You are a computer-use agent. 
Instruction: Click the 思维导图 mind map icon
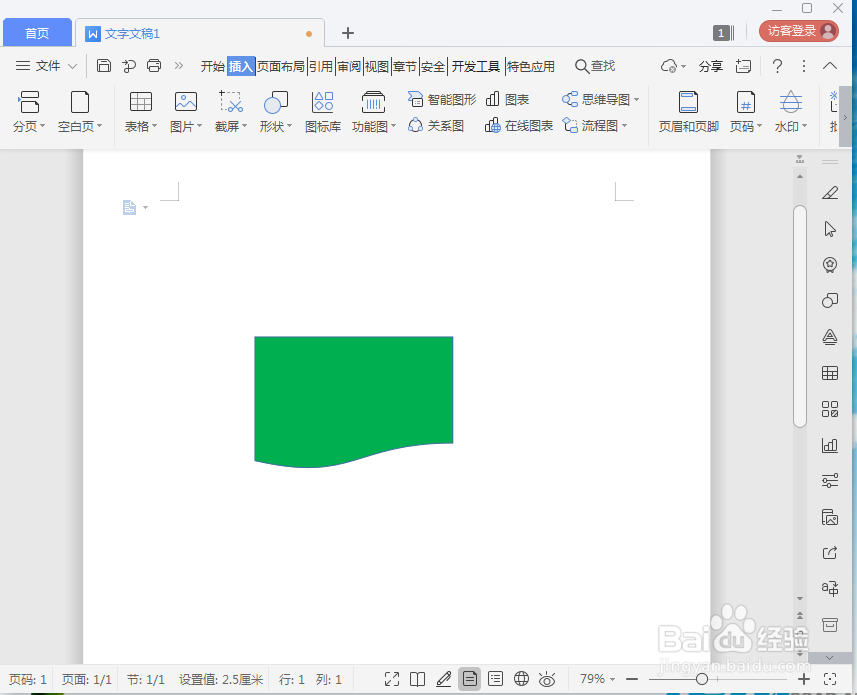coord(570,99)
